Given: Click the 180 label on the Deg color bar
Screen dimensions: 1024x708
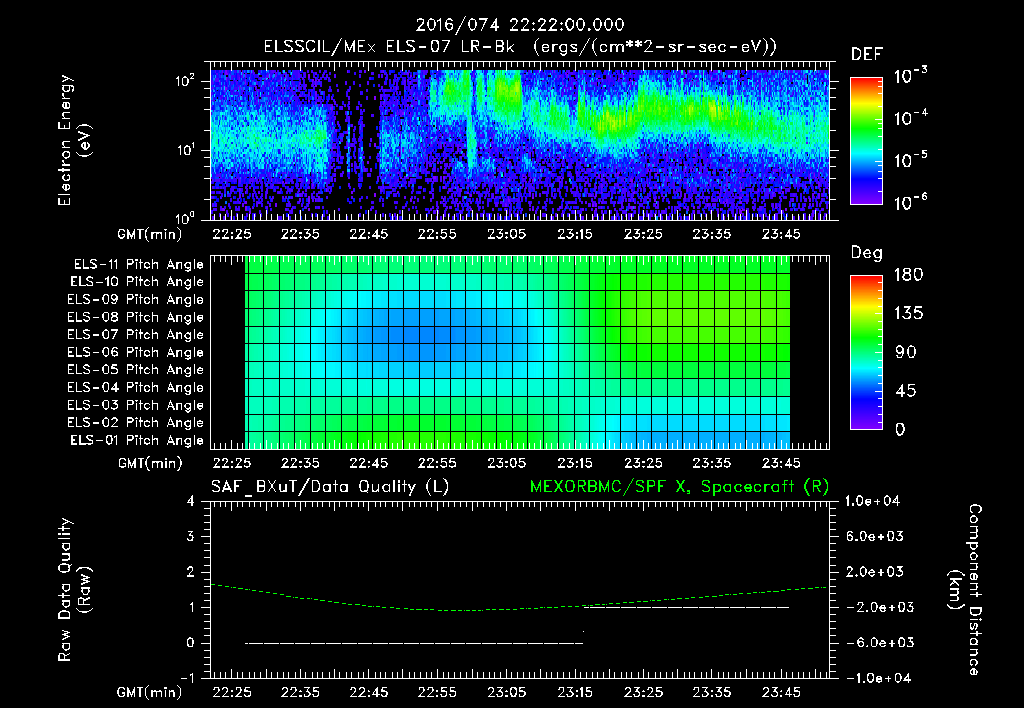Looking at the screenshot, I should point(909,275).
